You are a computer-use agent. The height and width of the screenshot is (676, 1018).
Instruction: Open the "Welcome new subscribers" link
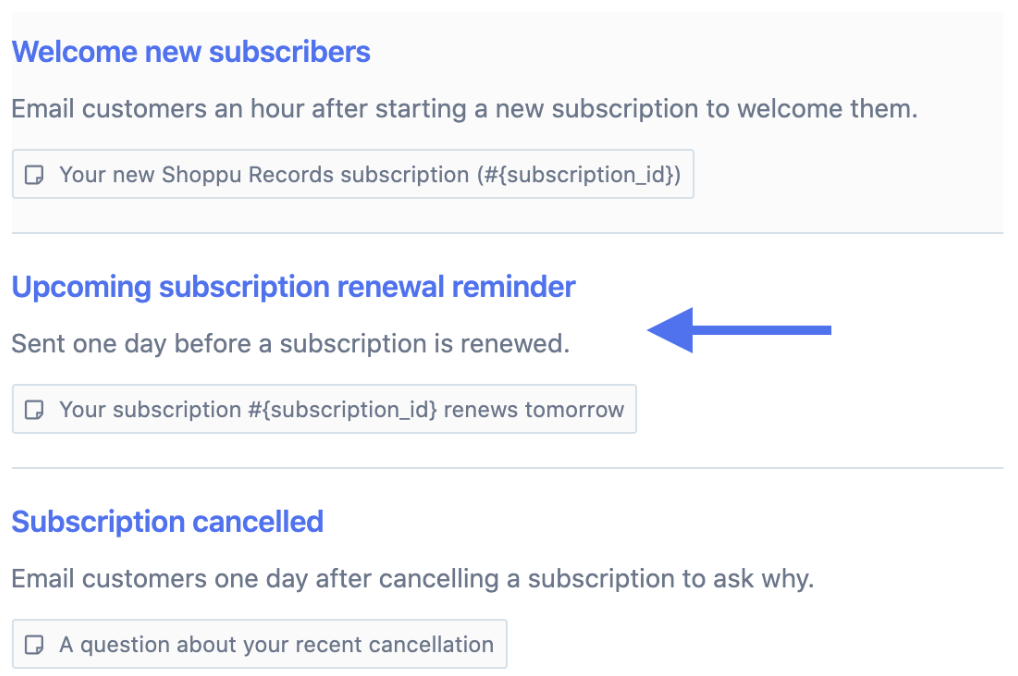click(190, 52)
